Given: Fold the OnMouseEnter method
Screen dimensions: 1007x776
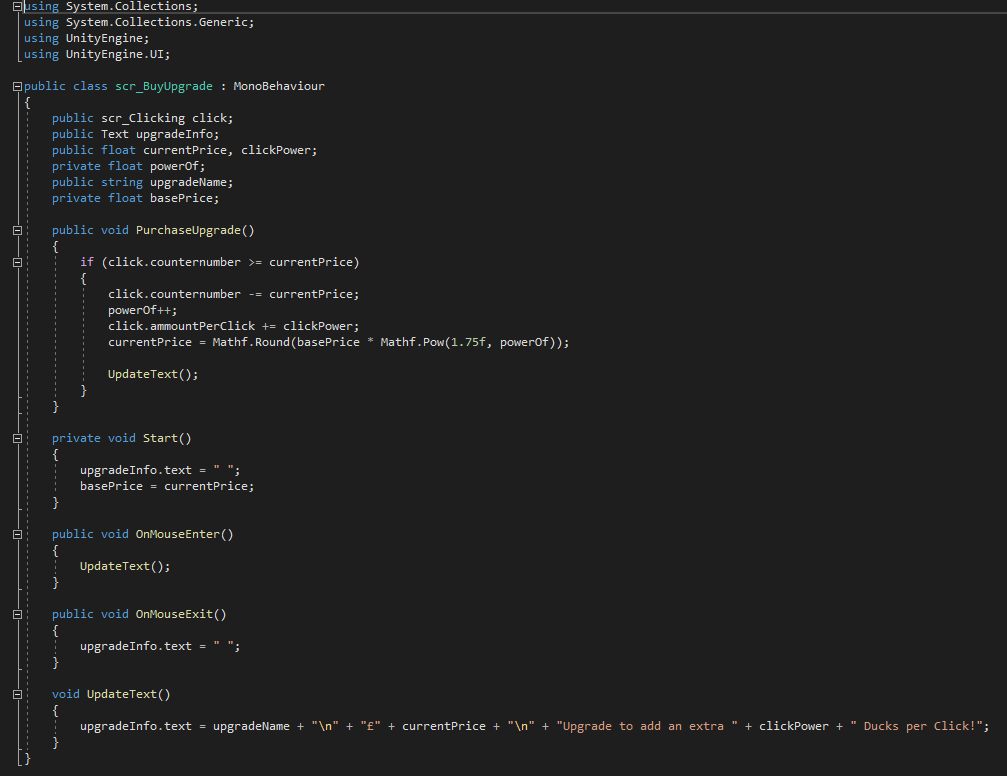Looking at the screenshot, I should tap(18, 534).
